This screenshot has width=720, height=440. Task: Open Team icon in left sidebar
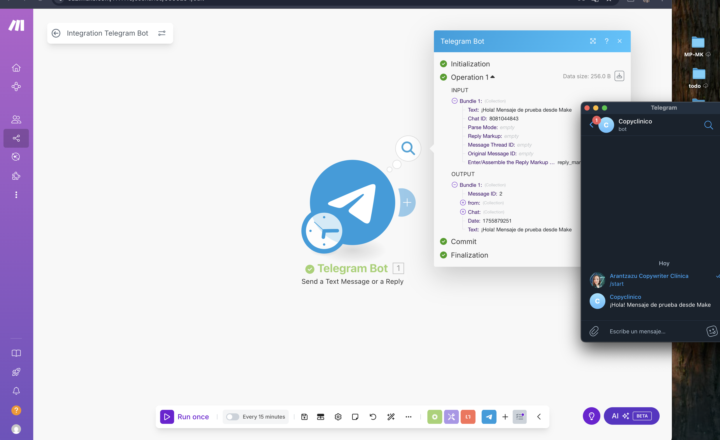point(16,119)
